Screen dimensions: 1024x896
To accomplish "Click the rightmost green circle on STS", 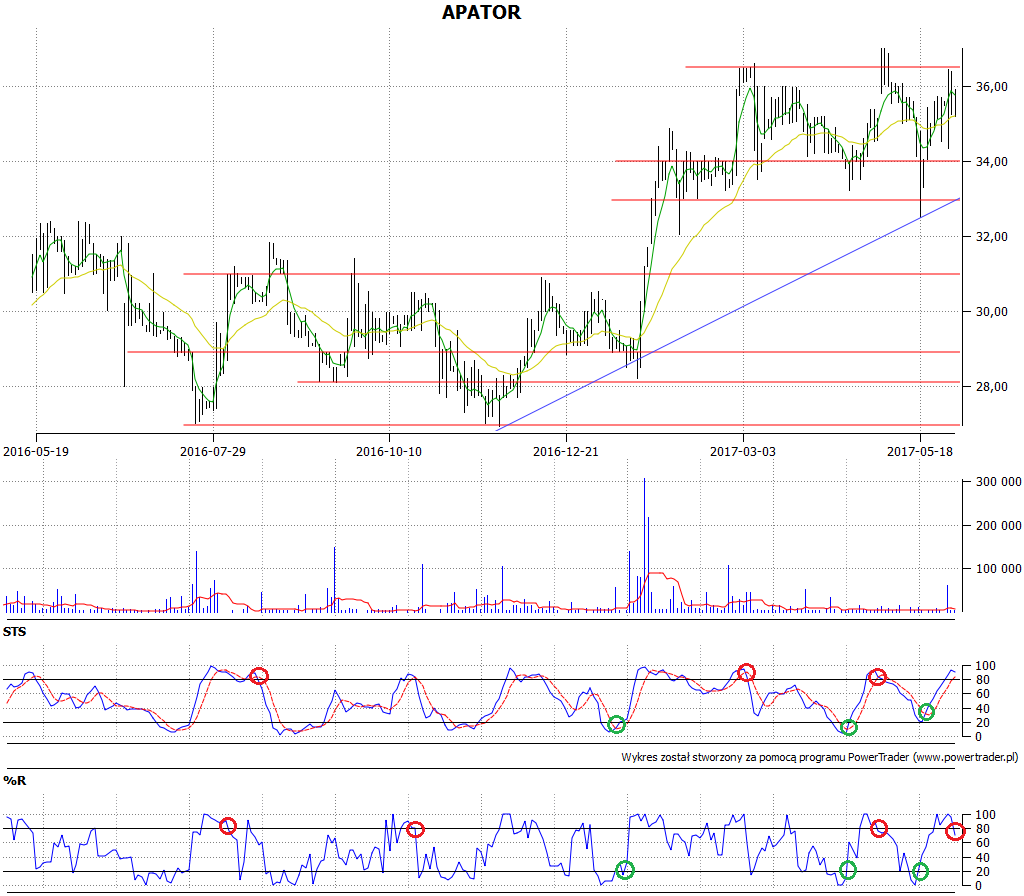I will tap(926, 712).
